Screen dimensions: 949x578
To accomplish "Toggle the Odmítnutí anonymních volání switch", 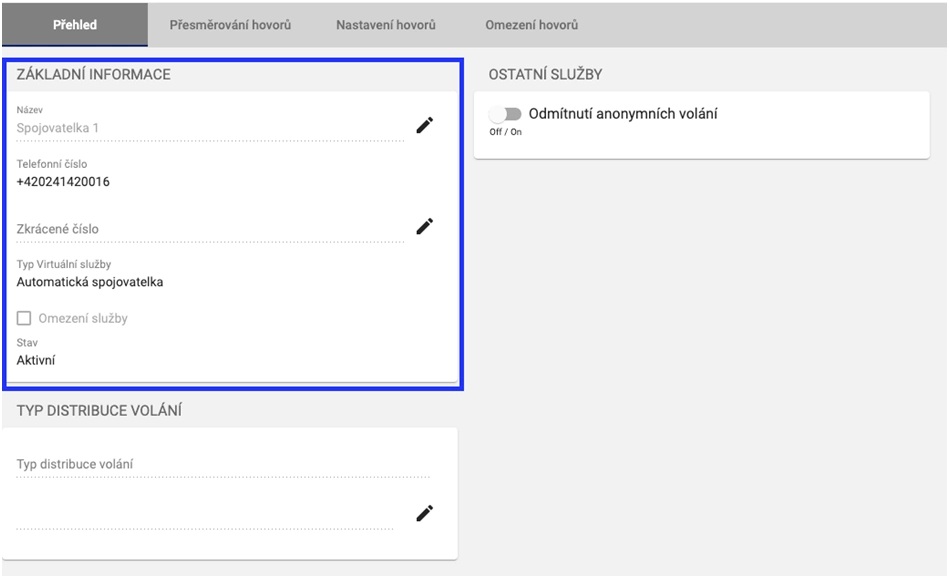I will 505,114.
